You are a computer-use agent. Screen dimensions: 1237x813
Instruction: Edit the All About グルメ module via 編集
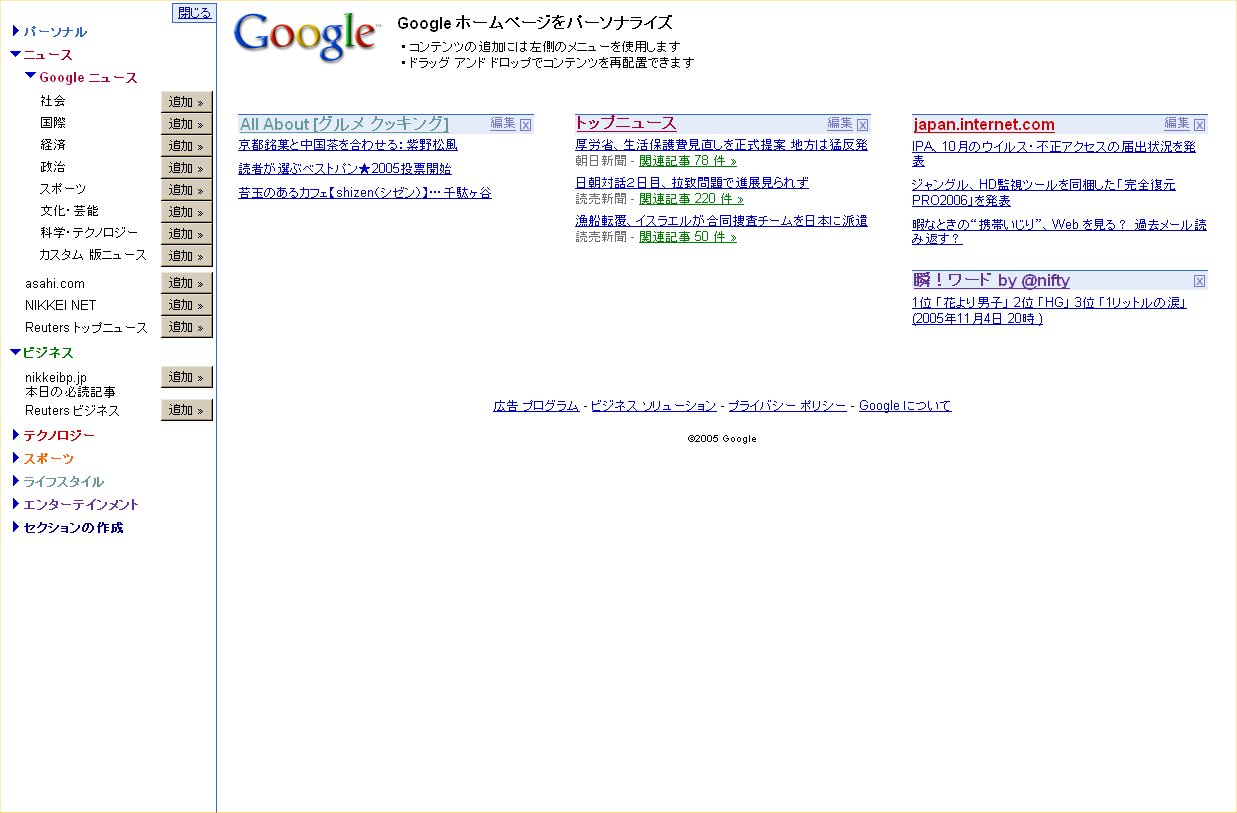(x=503, y=124)
